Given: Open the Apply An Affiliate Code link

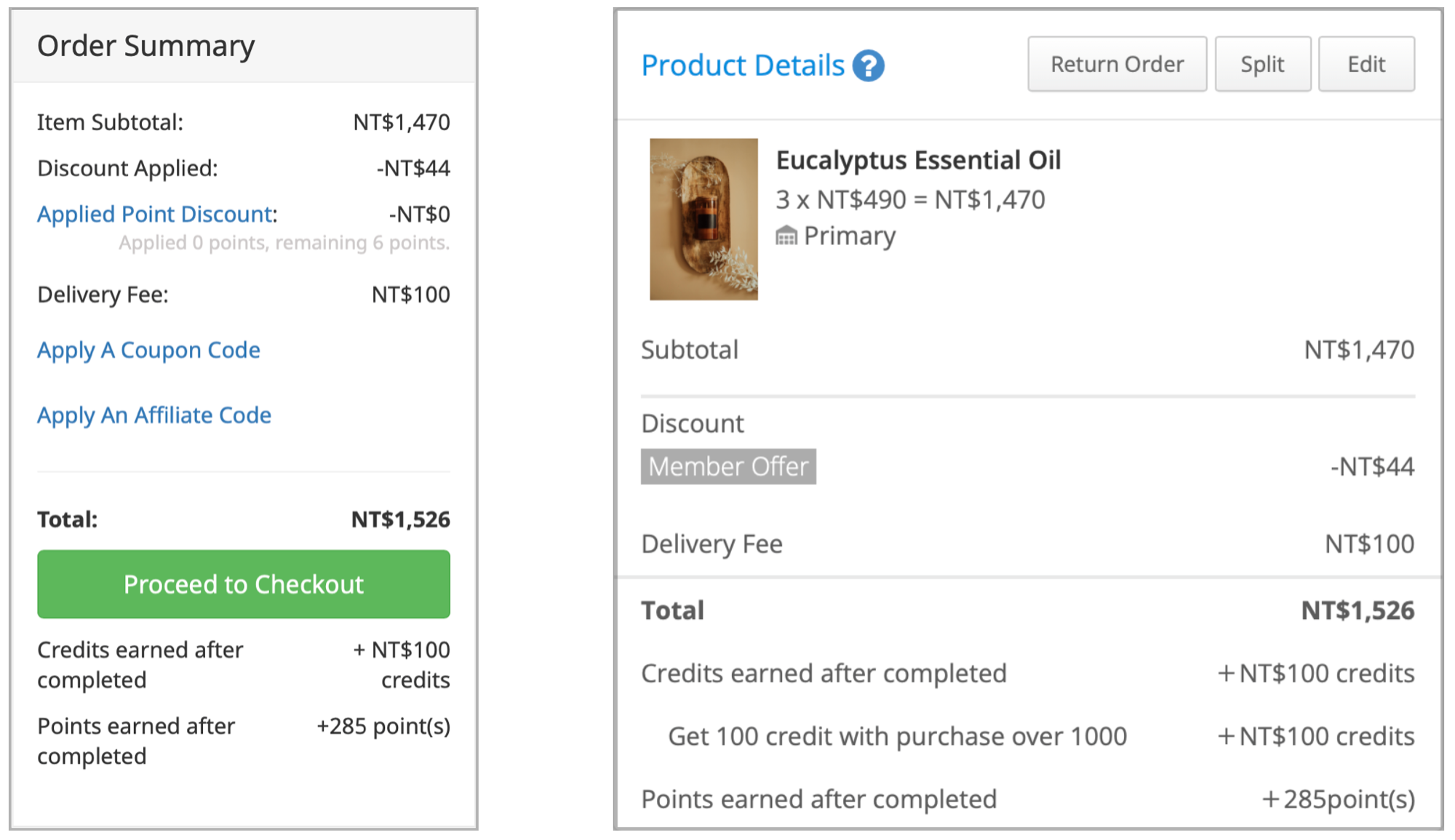Looking at the screenshot, I should coord(154,415).
